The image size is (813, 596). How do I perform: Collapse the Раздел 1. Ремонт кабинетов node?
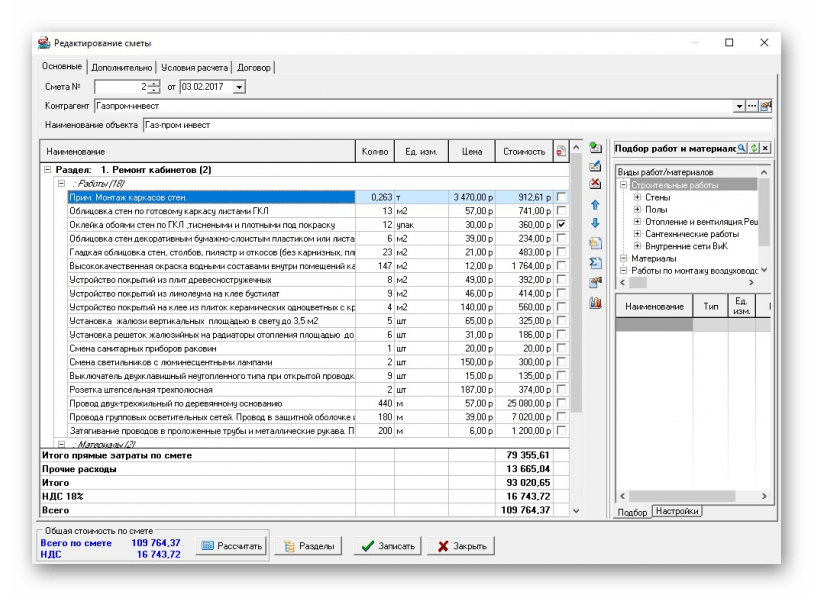point(48,170)
